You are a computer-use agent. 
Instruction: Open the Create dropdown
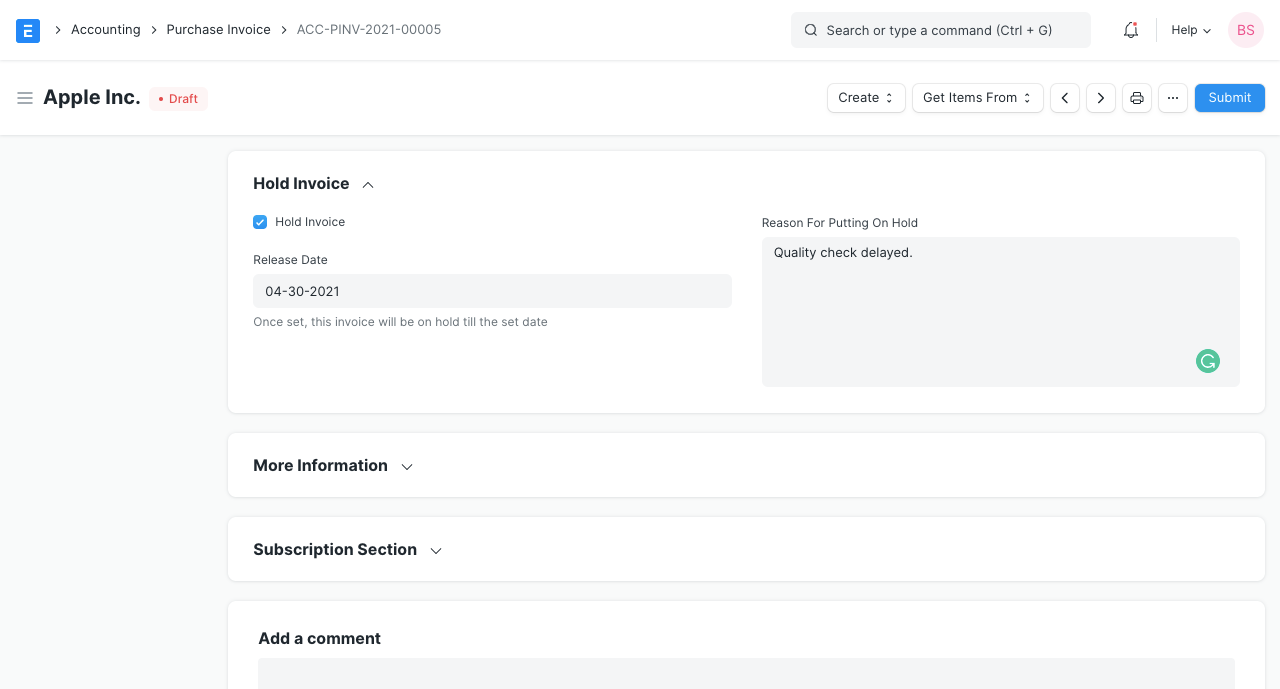[x=866, y=98]
